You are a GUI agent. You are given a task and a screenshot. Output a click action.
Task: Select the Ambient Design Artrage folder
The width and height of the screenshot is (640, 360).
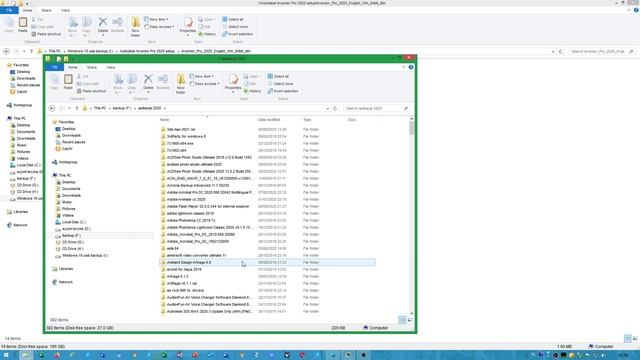[267, 262]
